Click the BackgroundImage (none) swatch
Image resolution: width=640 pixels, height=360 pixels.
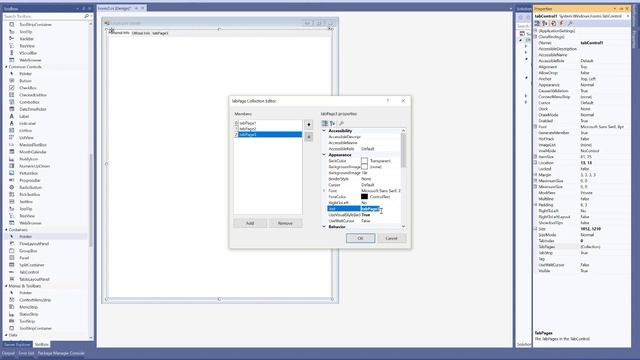point(364,167)
